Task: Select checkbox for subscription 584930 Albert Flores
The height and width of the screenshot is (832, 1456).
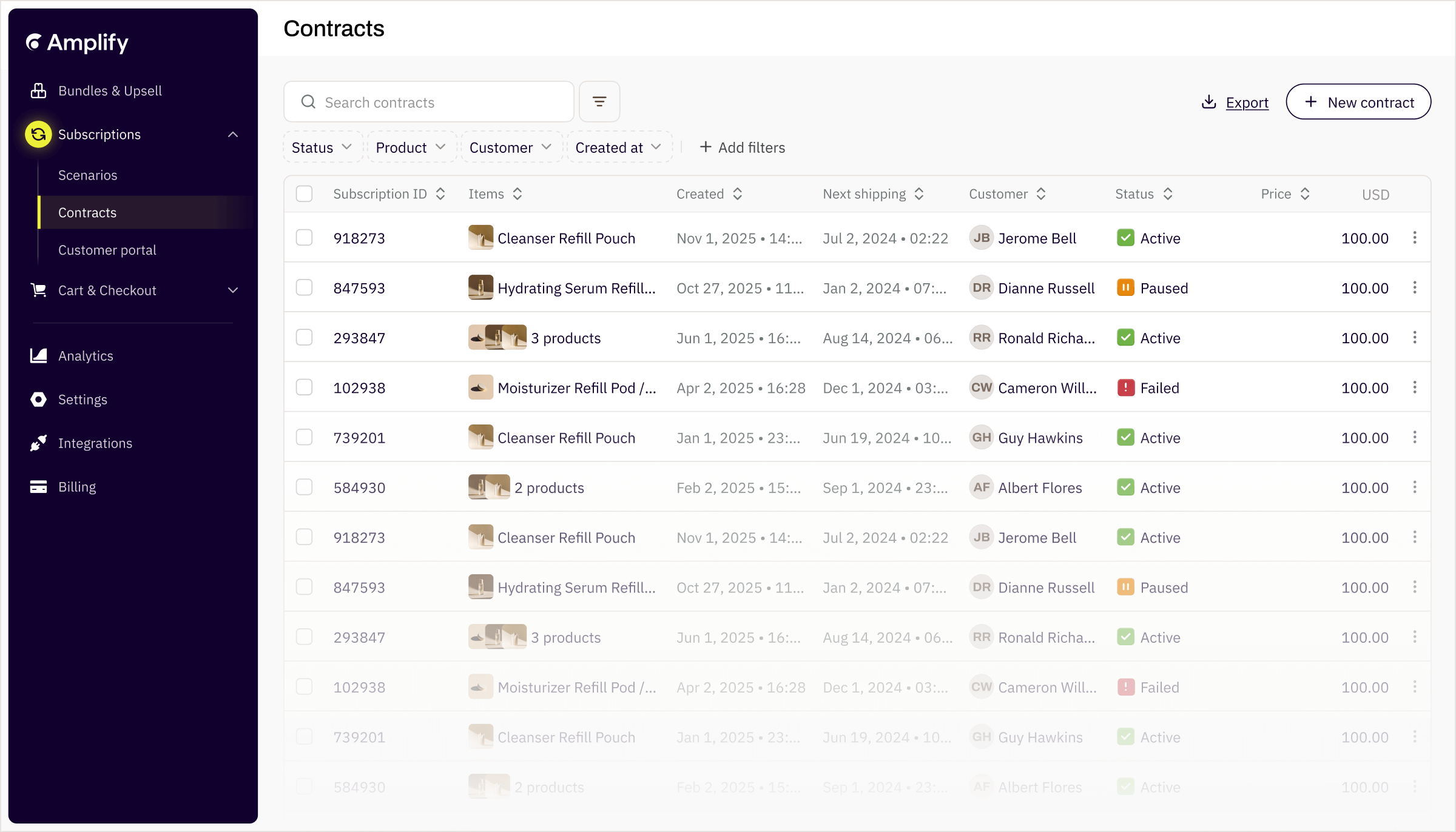Action: [x=304, y=488]
